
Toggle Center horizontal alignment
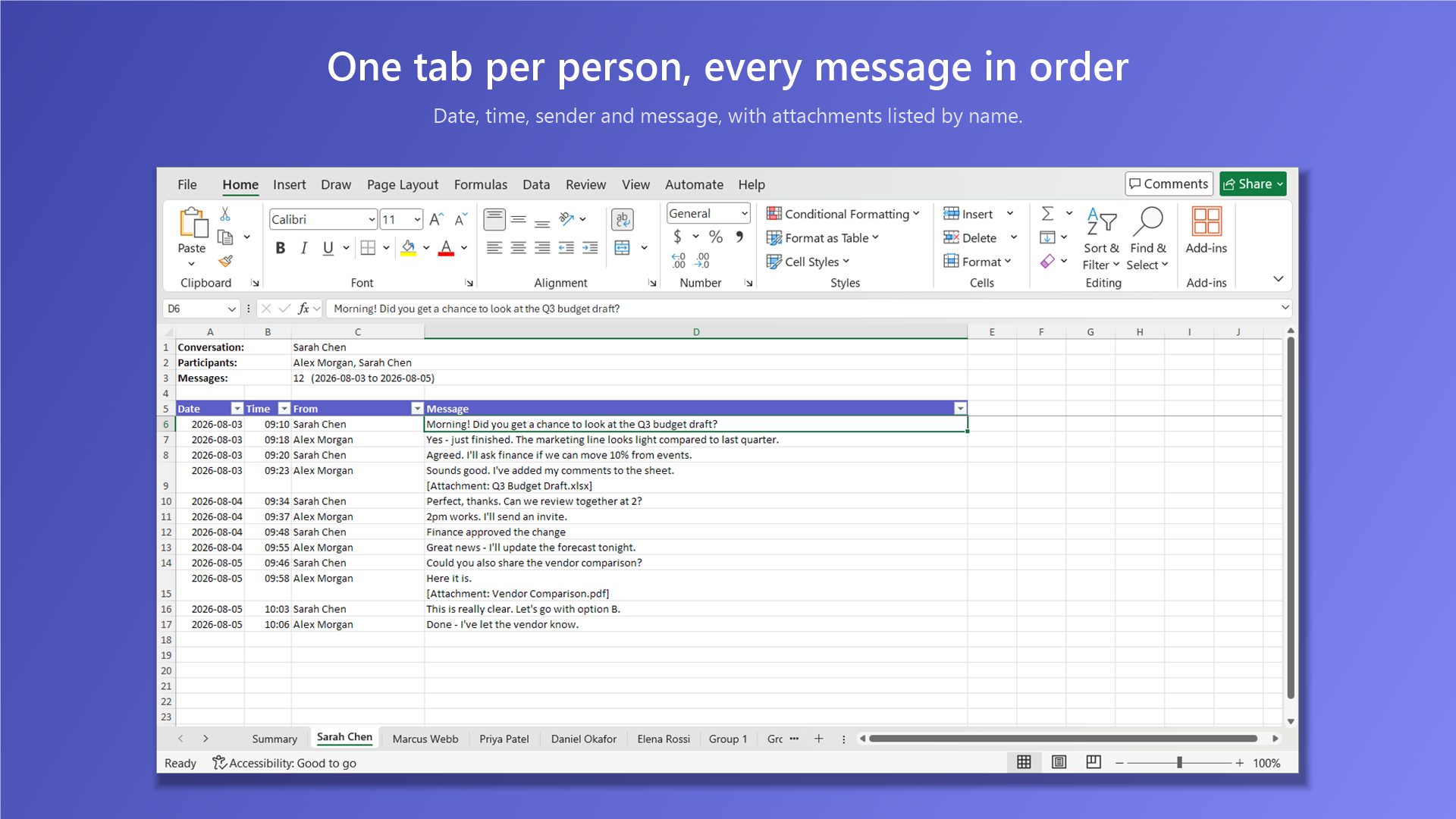tap(519, 248)
